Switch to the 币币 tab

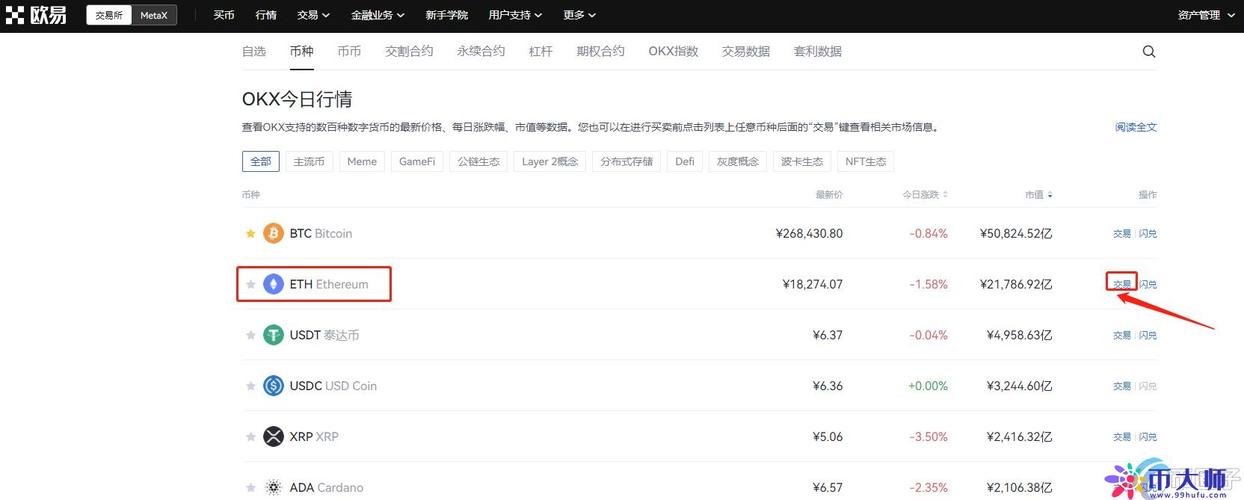click(349, 51)
